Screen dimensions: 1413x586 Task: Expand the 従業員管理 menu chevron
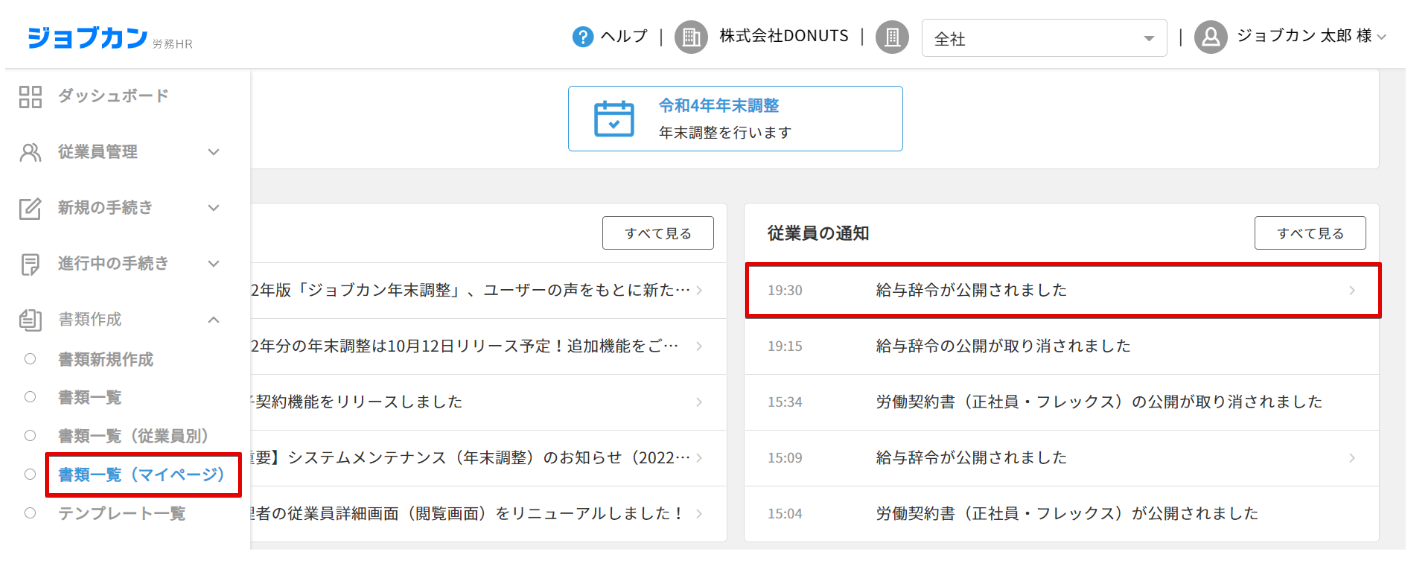click(x=213, y=153)
